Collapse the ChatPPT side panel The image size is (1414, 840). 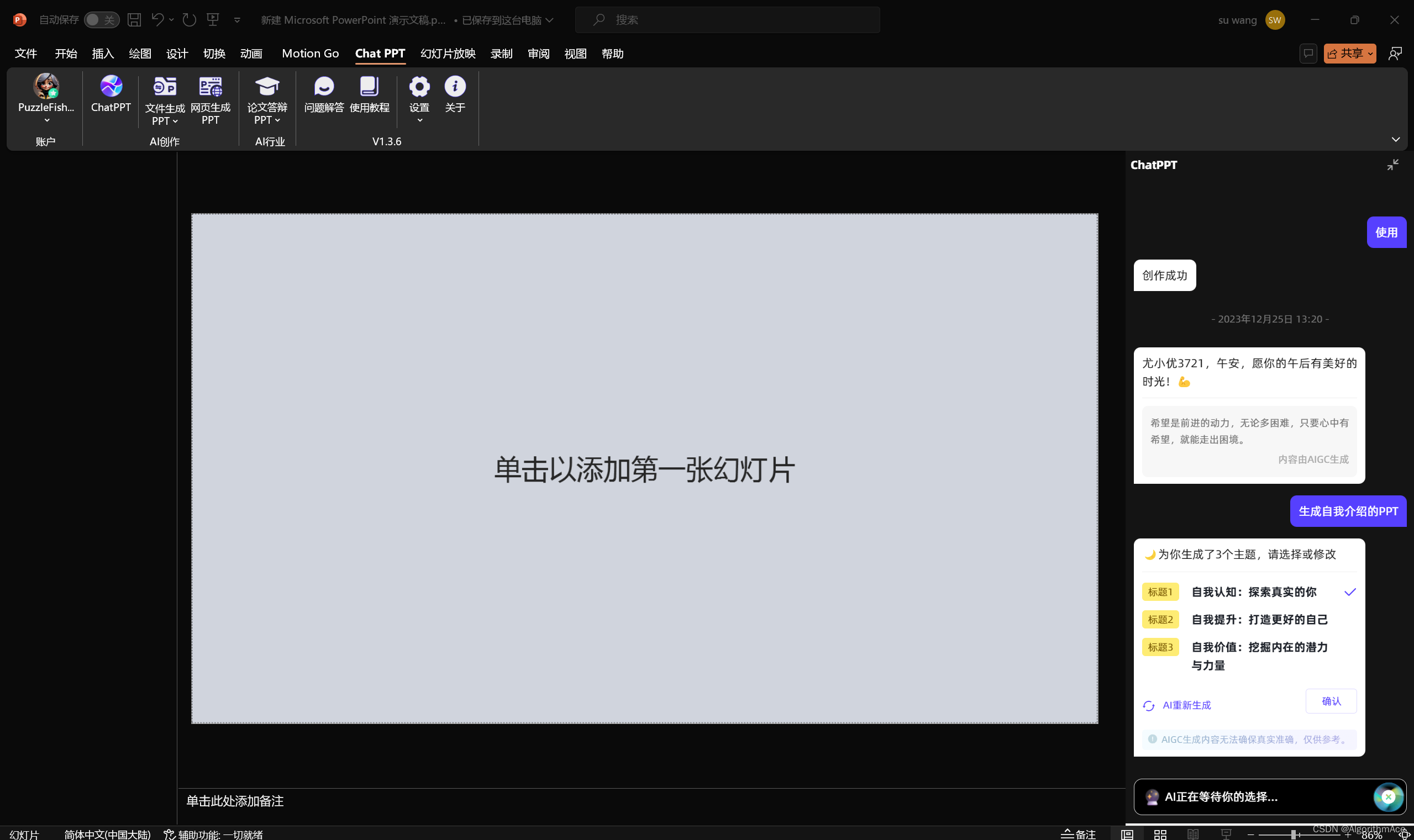1392,165
